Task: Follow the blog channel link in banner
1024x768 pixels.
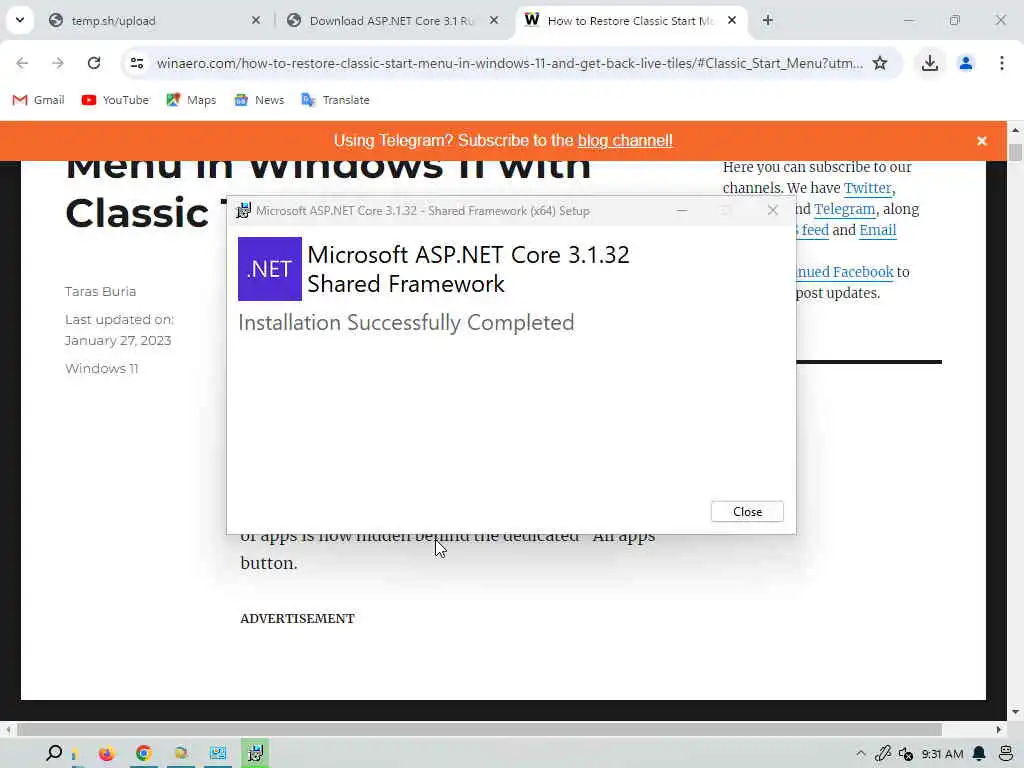Action: coord(625,140)
